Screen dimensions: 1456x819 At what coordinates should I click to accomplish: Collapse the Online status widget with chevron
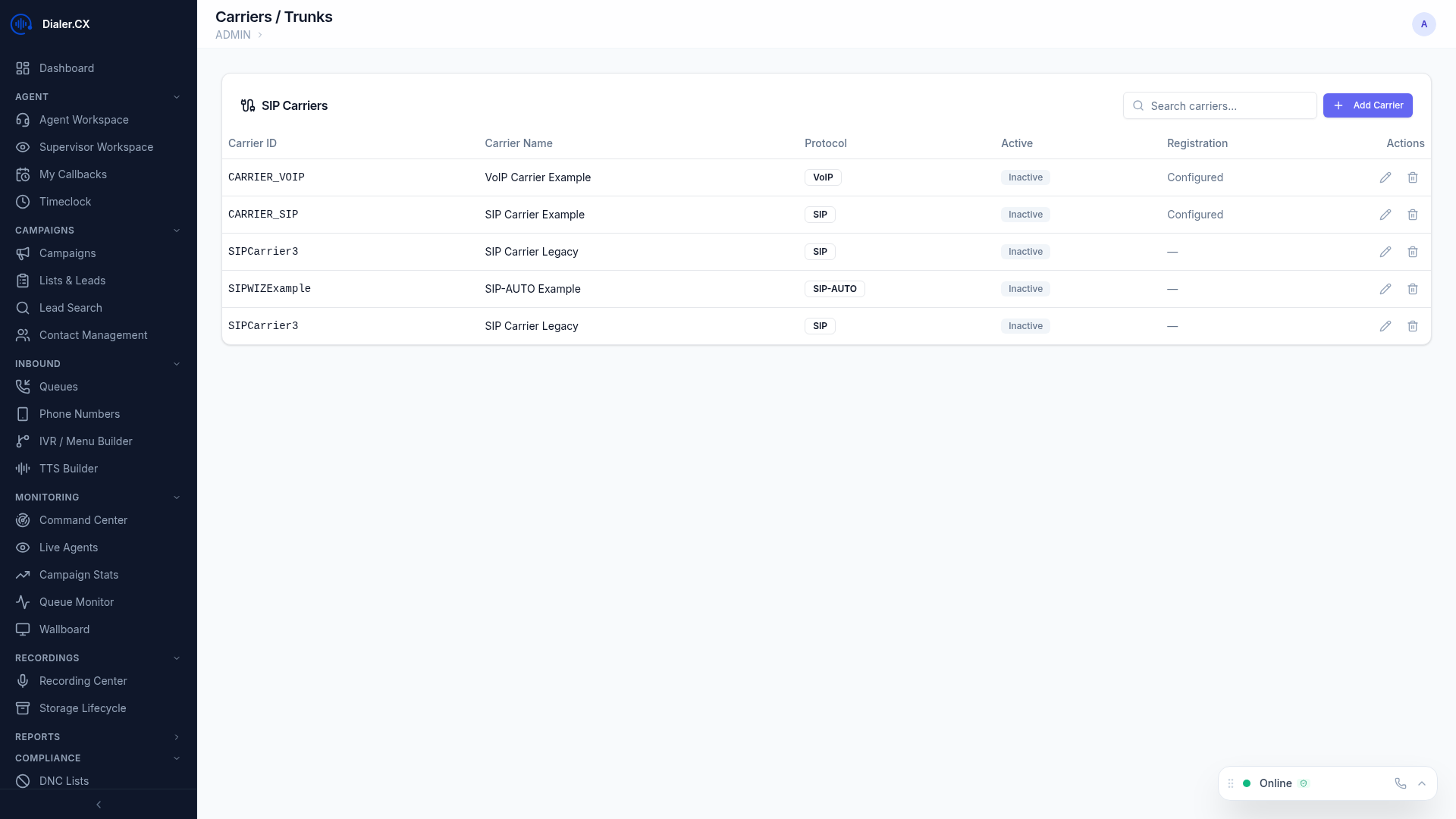pyautogui.click(x=1422, y=783)
